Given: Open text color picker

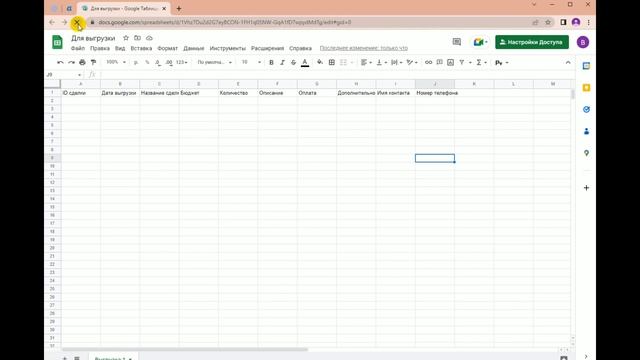Looking at the screenshot, I should pyautogui.click(x=305, y=62).
